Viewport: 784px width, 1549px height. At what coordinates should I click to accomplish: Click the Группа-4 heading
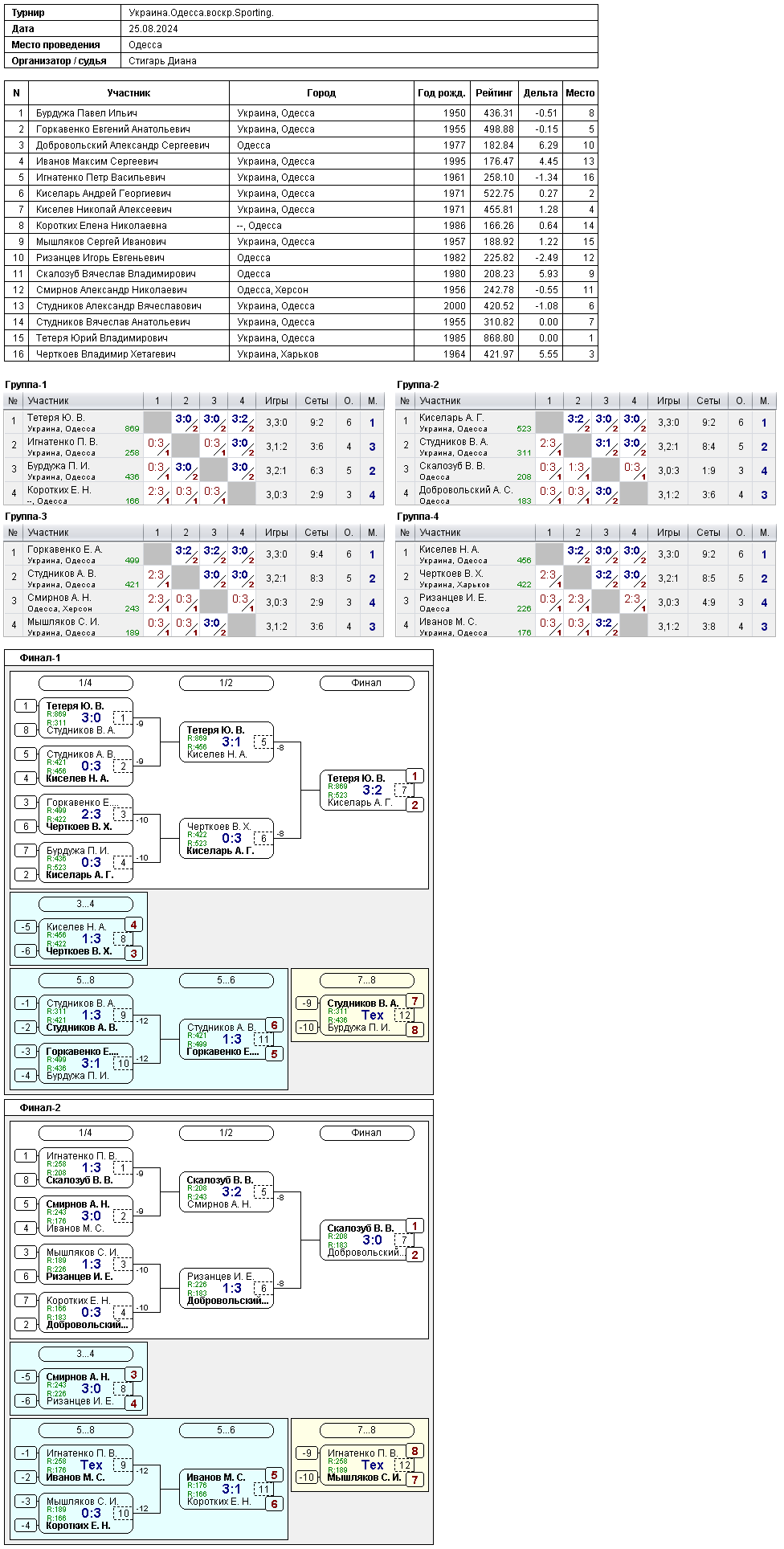[418, 517]
